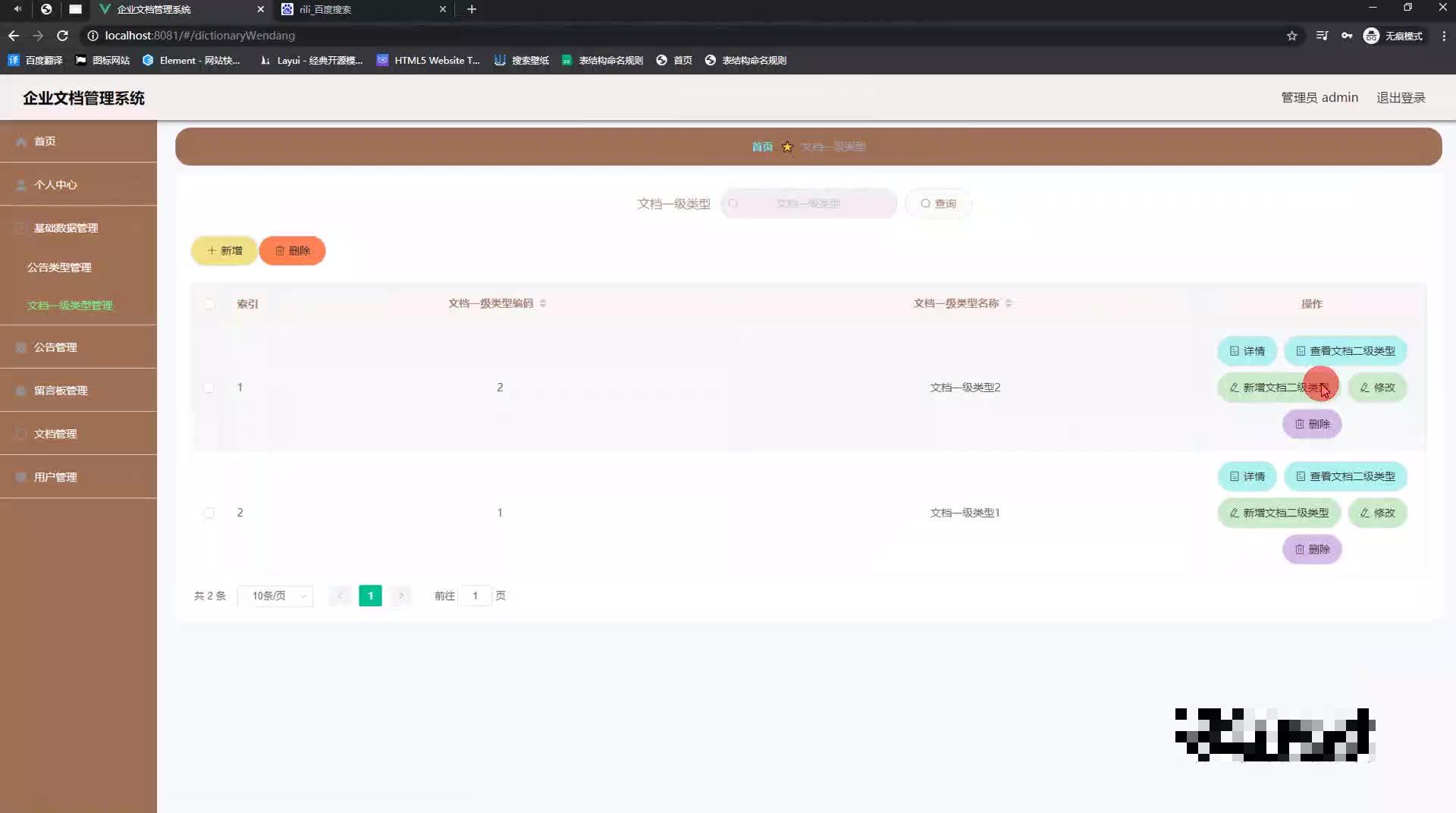Click the trash icon on the 删除 button
This screenshot has height=813, width=1456.
tap(280, 250)
